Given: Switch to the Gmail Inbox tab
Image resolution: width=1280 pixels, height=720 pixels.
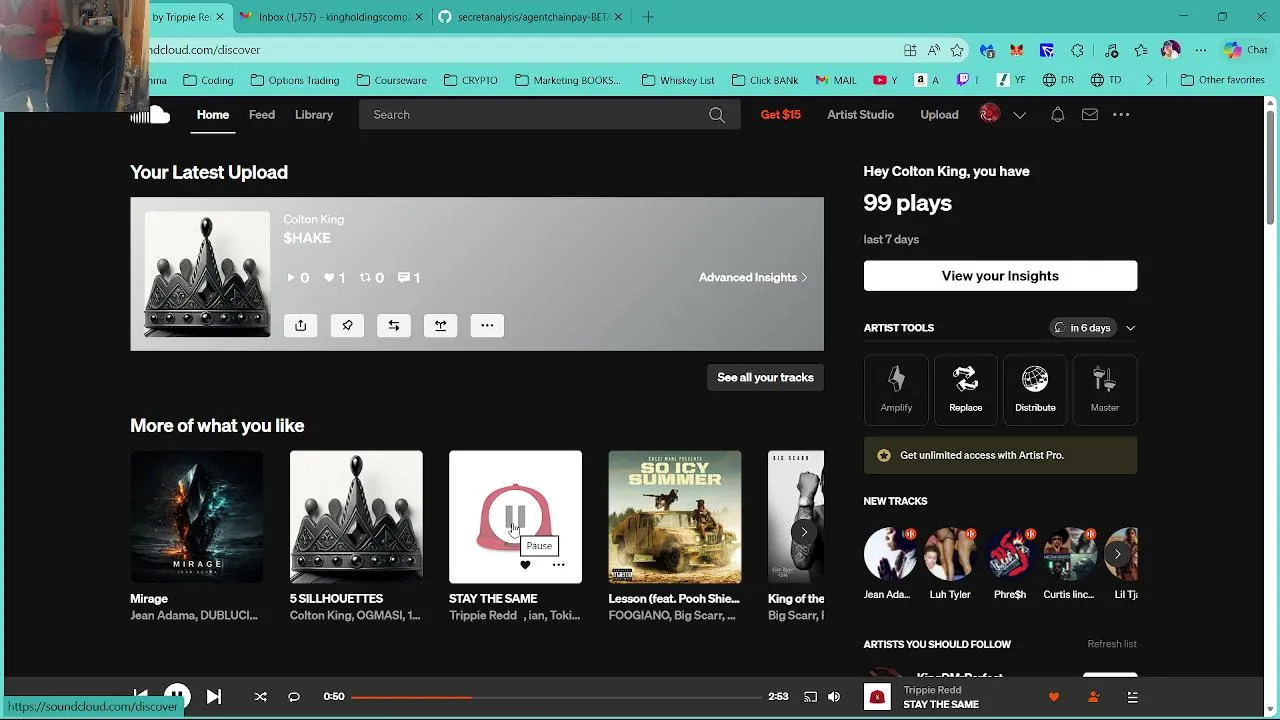Looking at the screenshot, I should (333, 17).
